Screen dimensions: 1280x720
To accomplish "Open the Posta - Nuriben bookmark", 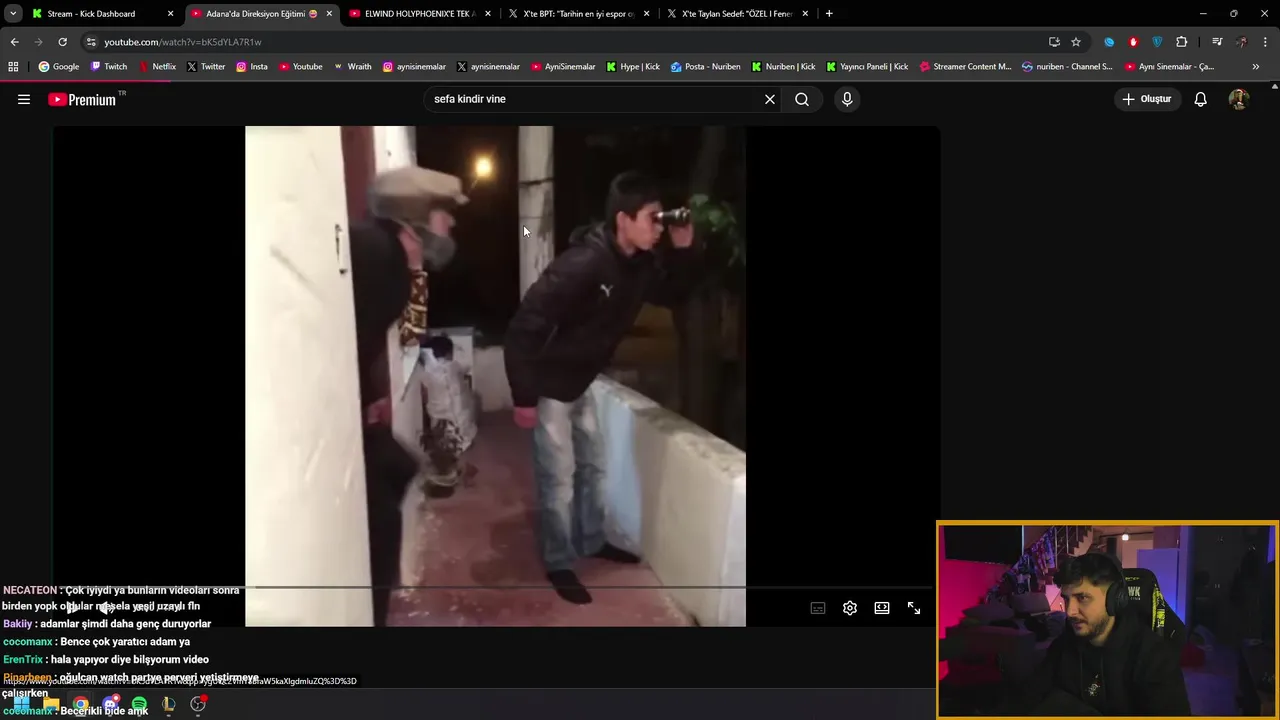I will pyautogui.click(x=706, y=67).
